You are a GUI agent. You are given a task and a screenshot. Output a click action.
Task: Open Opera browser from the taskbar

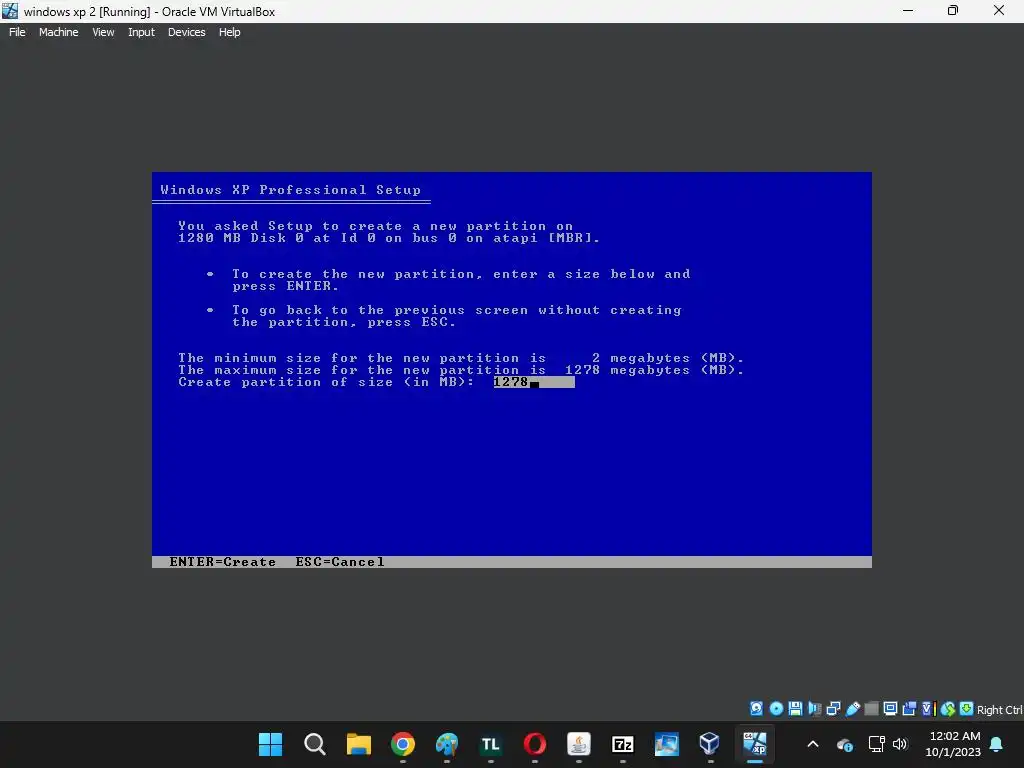(x=535, y=744)
